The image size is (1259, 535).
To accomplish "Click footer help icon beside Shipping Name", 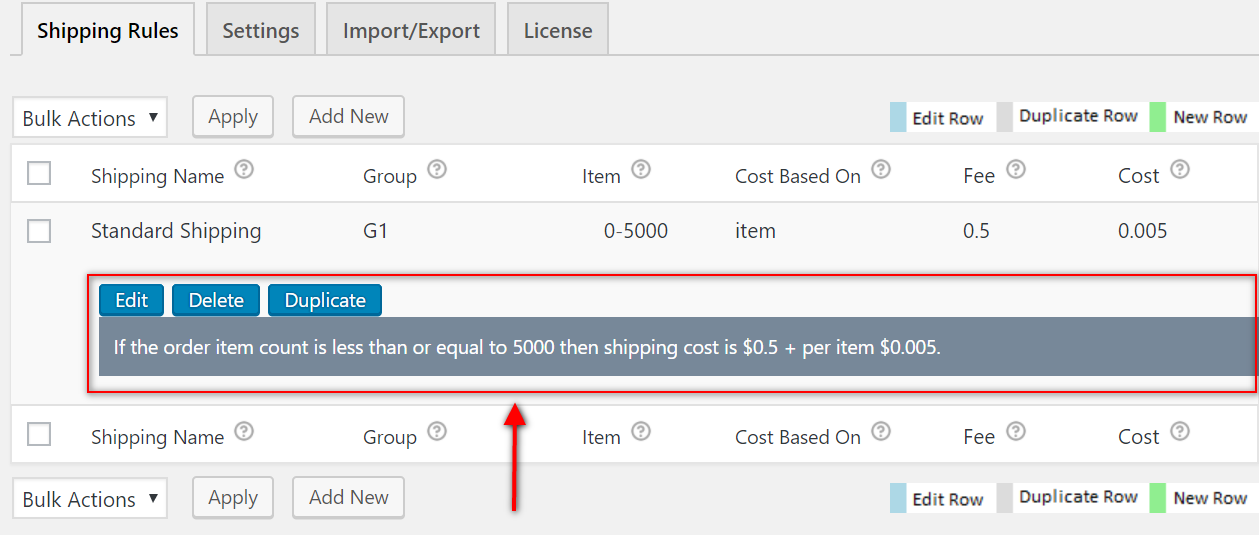I will click(x=244, y=431).
